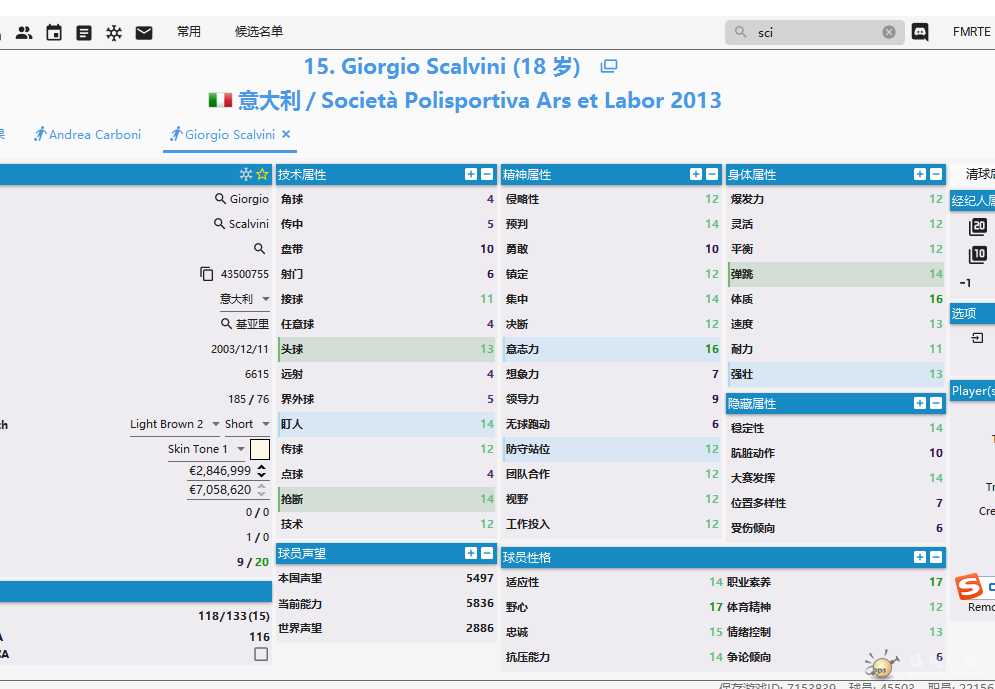Viewport: 995px width, 689px height.
Task: Click the date of birth field 2003/12/11
Action: [240, 349]
